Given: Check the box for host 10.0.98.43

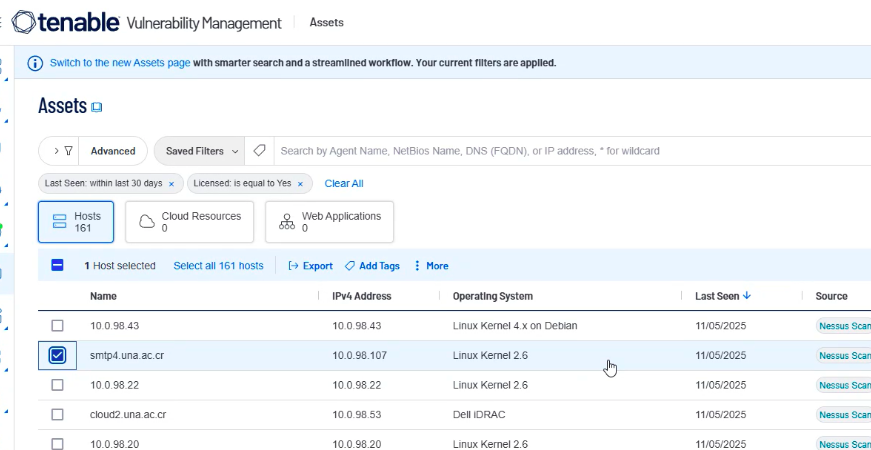Looking at the screenshot, I should [x=57, y=326].
